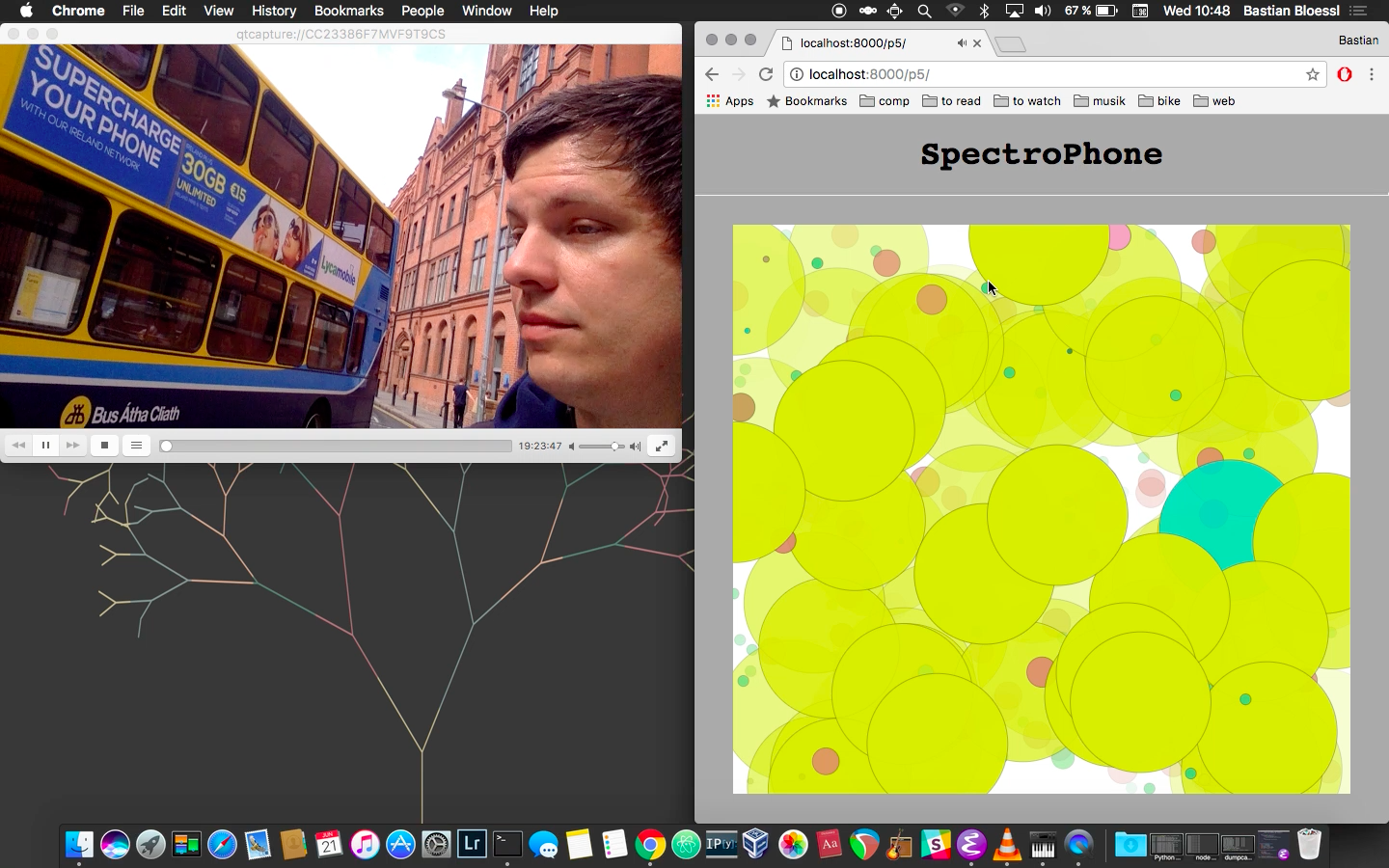Stop the video with the stop button
Viewport: 1389px width, 868px height.
click(x=104, y=446)
